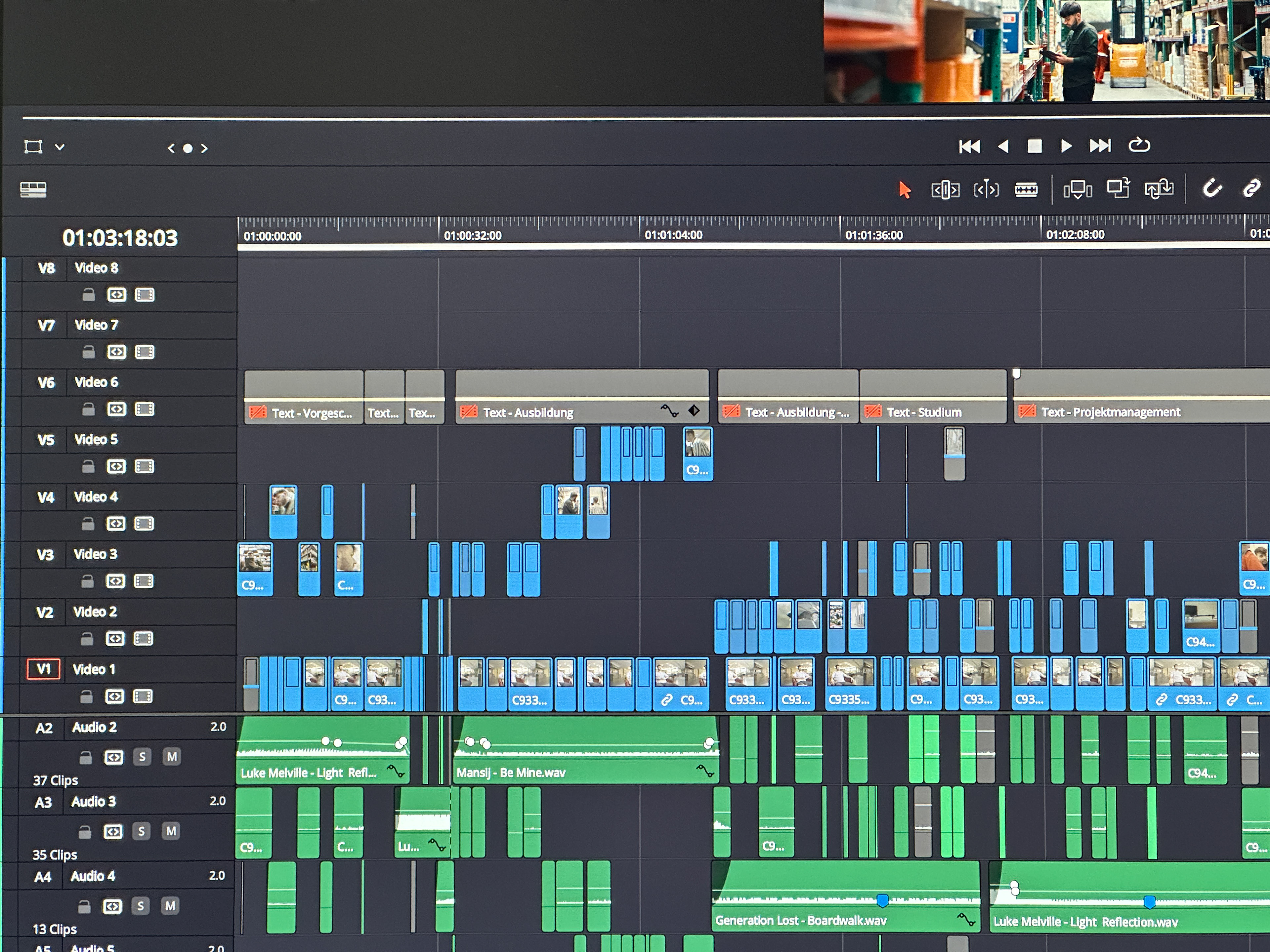Choose the Blade edit tool

[1026, 189]
